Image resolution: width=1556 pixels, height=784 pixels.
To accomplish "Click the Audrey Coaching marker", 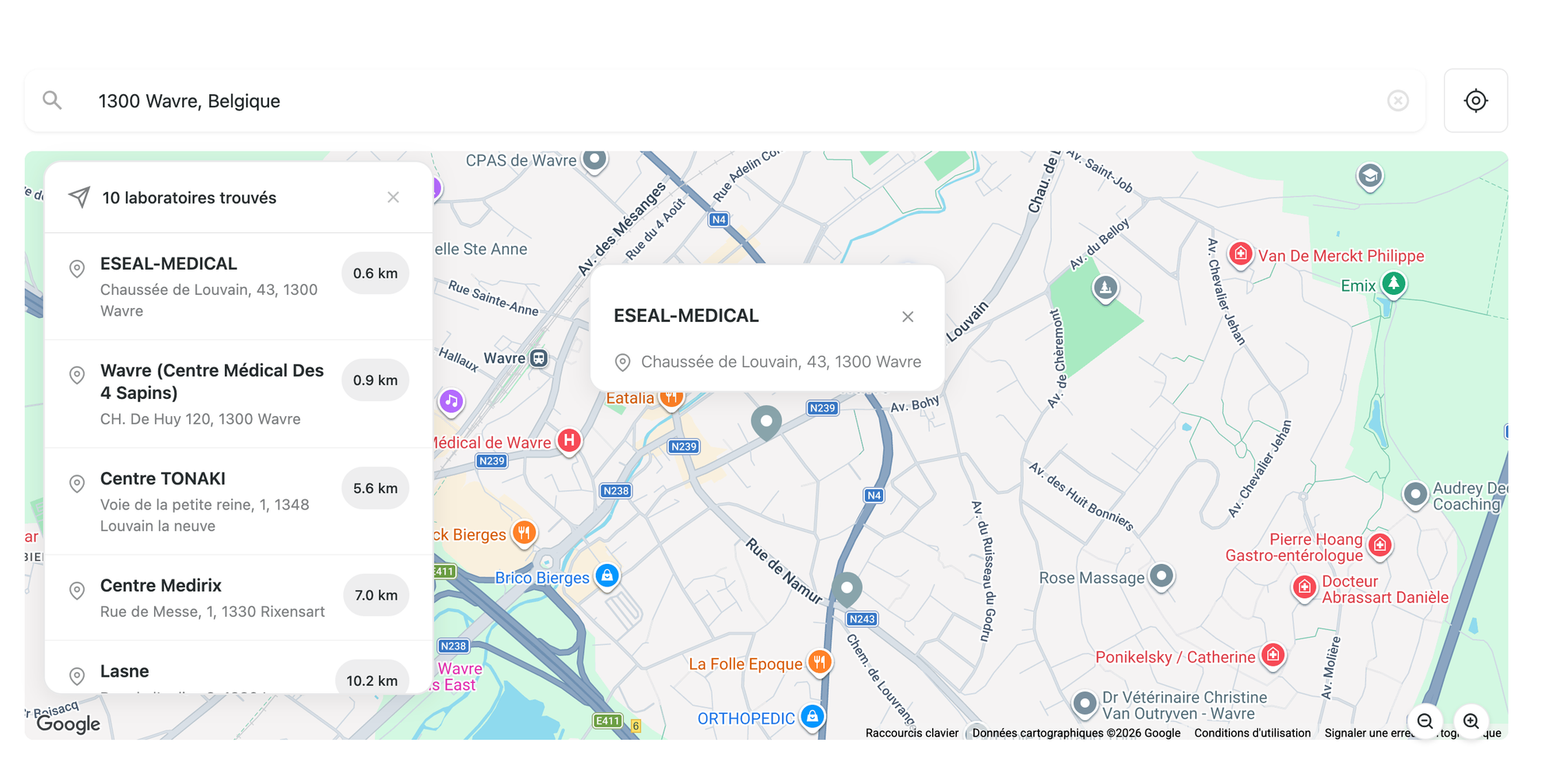I will point(1415,494).
